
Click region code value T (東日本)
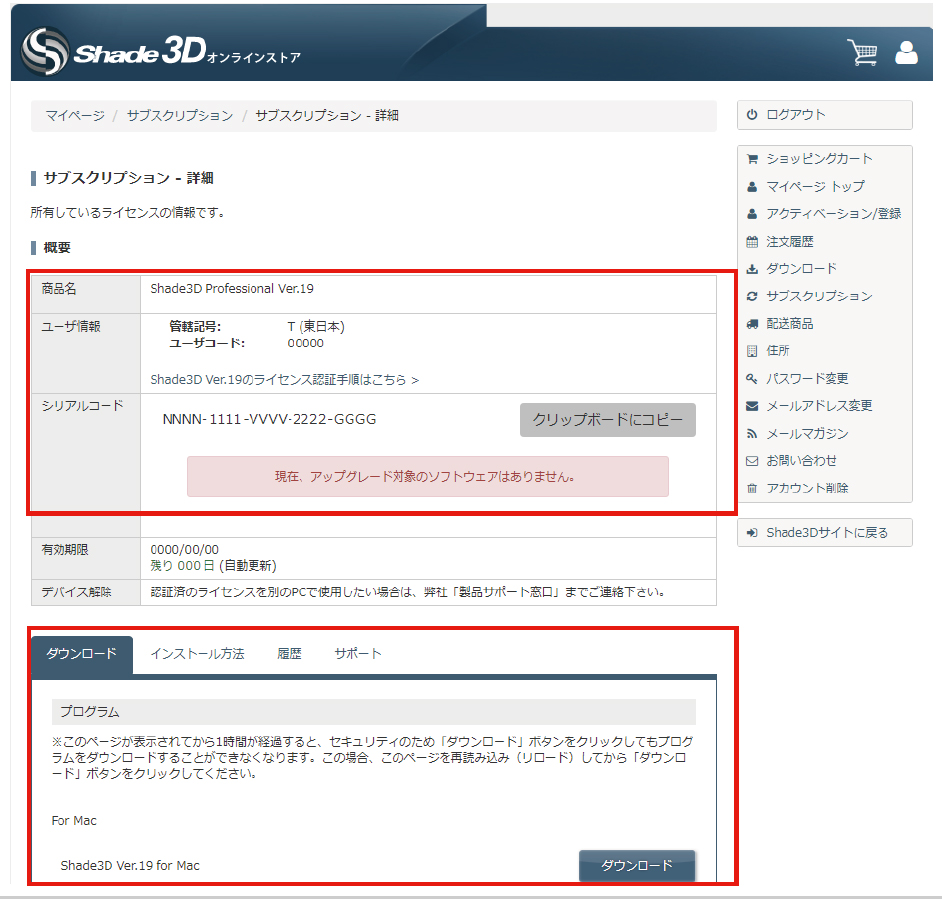316,326
